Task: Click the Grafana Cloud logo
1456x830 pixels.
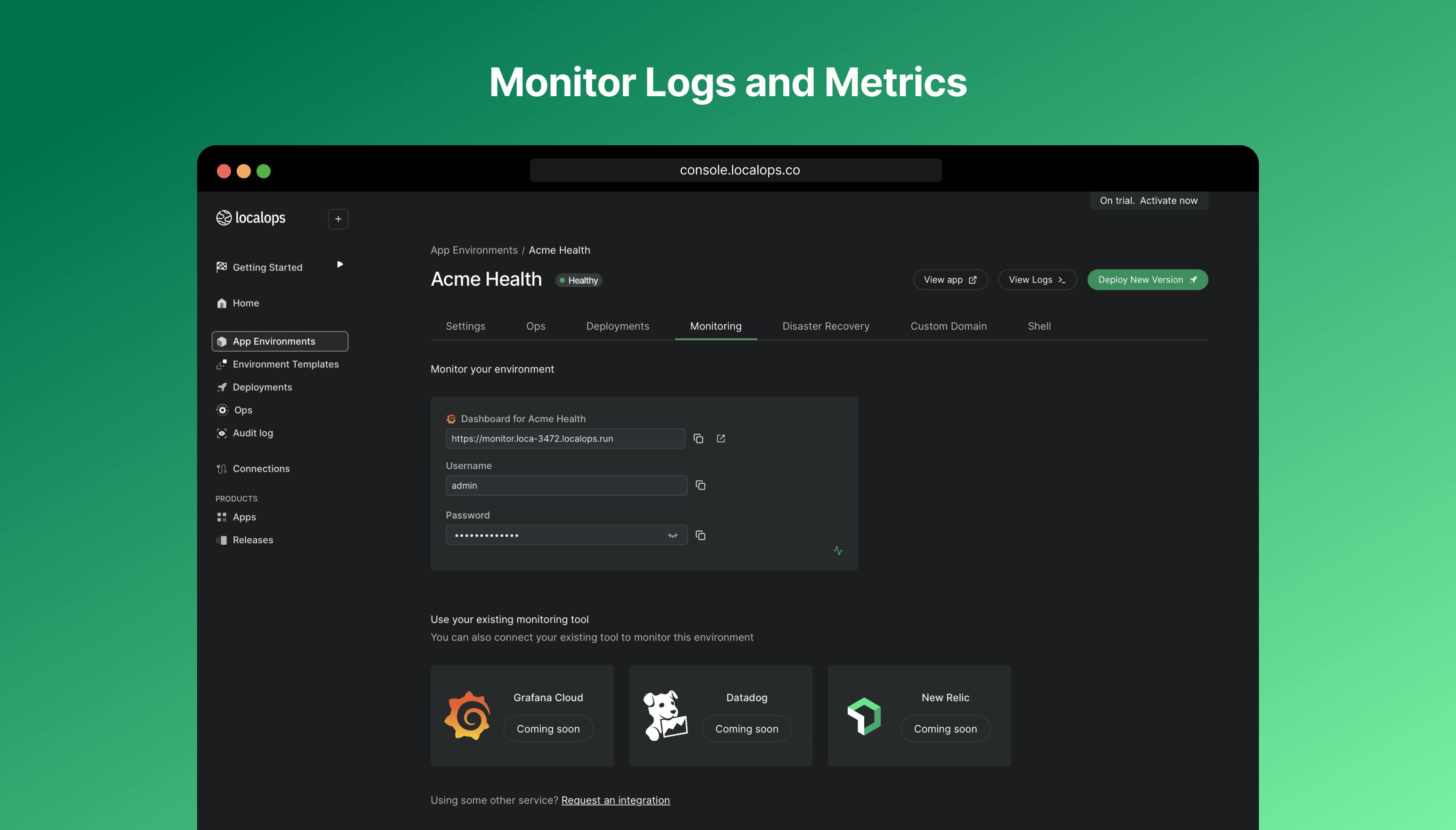Action: point(467,716)
